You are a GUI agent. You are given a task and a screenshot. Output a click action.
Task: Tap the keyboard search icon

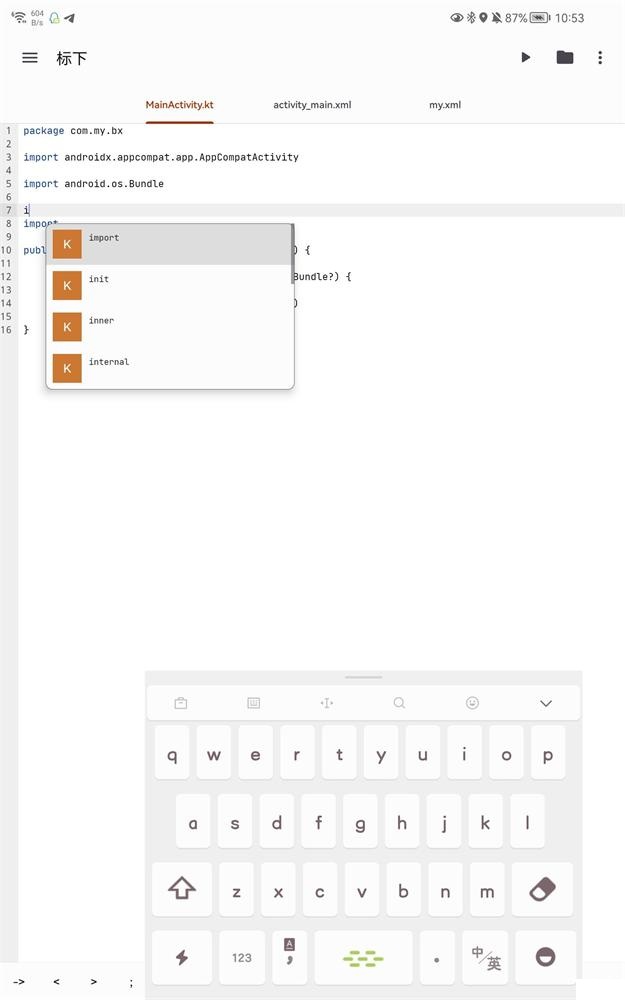399,703
